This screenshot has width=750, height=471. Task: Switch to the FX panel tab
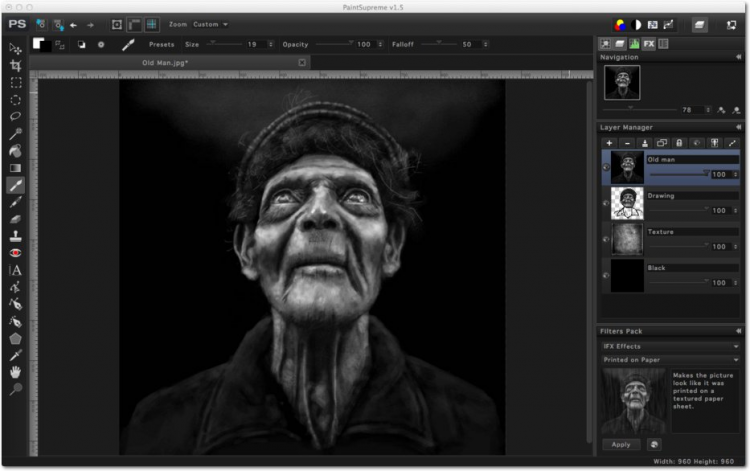(649, 44)
